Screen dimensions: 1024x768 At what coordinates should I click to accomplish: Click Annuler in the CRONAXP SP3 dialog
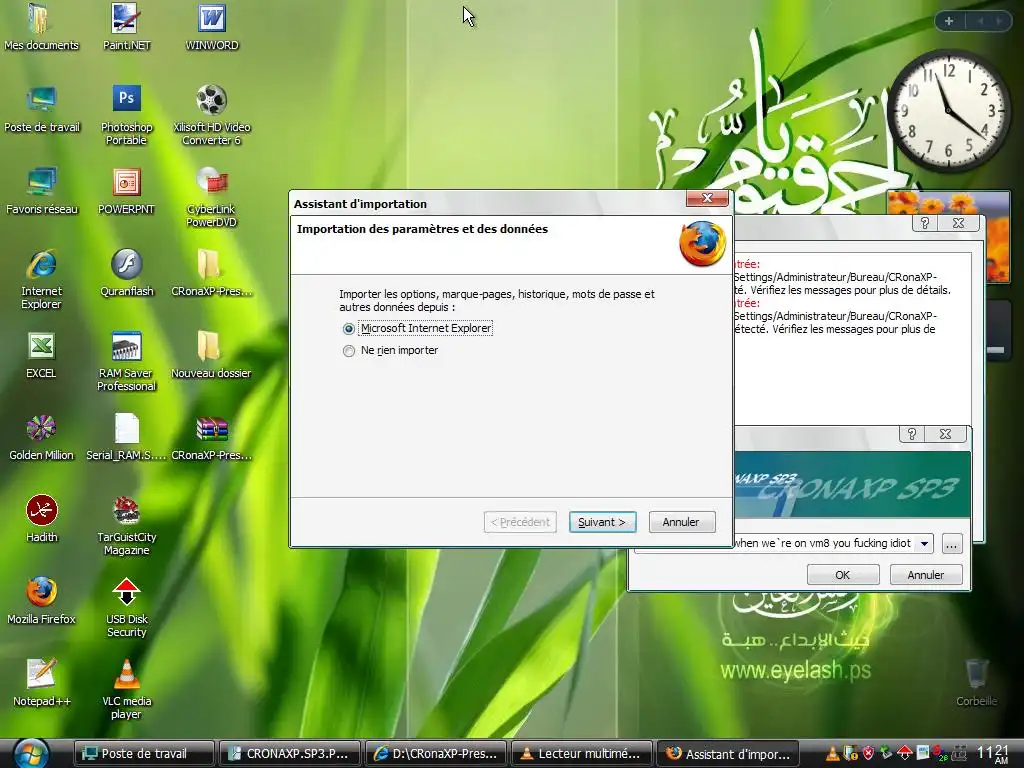(925, 575)
